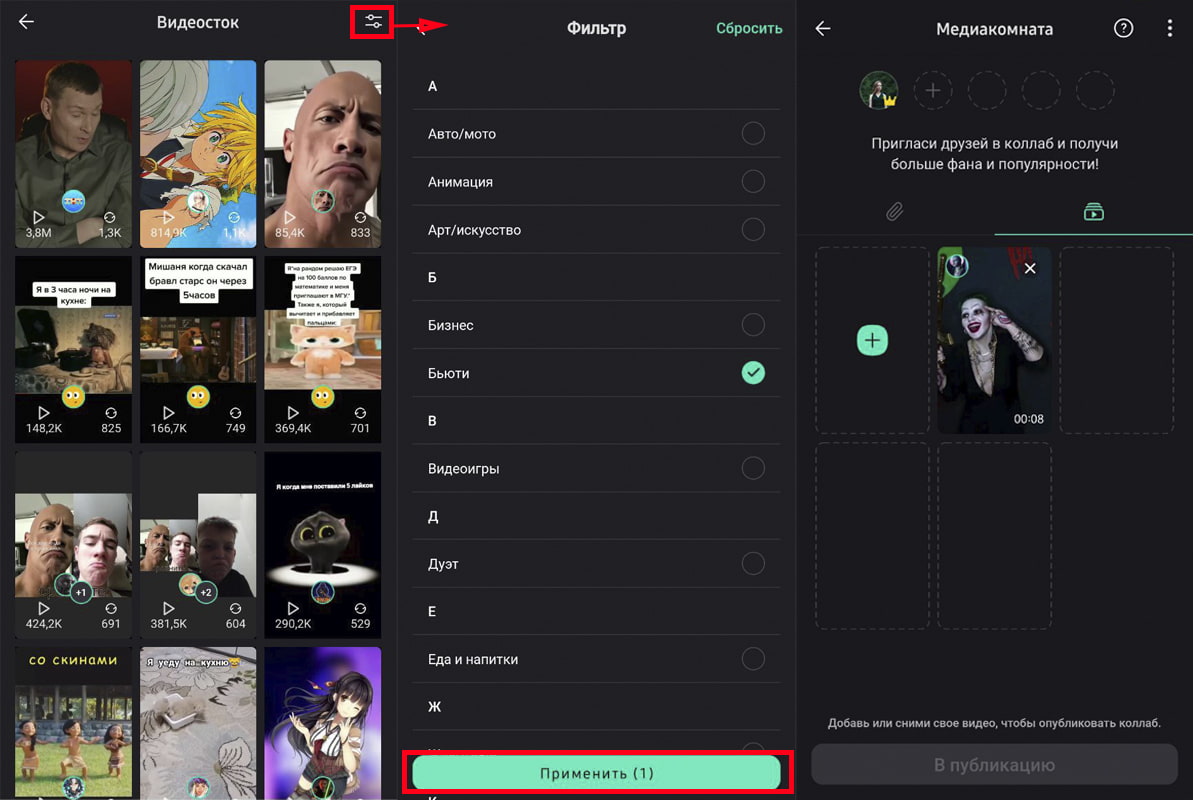Invite a friend via the plus circle
The width and height of the screenshot is (1200, 800).
[932, 90]
